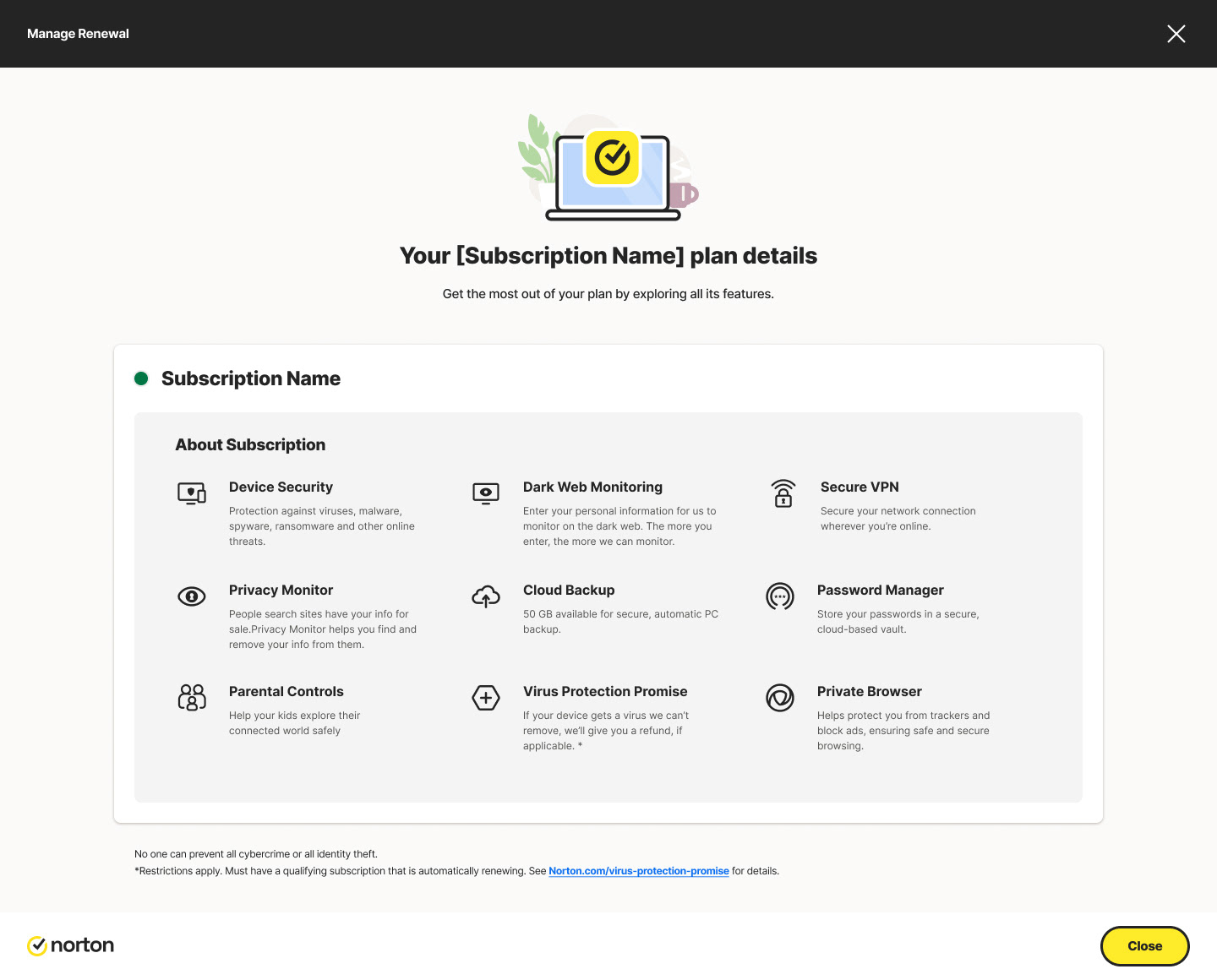Click the About Subscription heading
1217x980 pixels.
coord(250,445)
